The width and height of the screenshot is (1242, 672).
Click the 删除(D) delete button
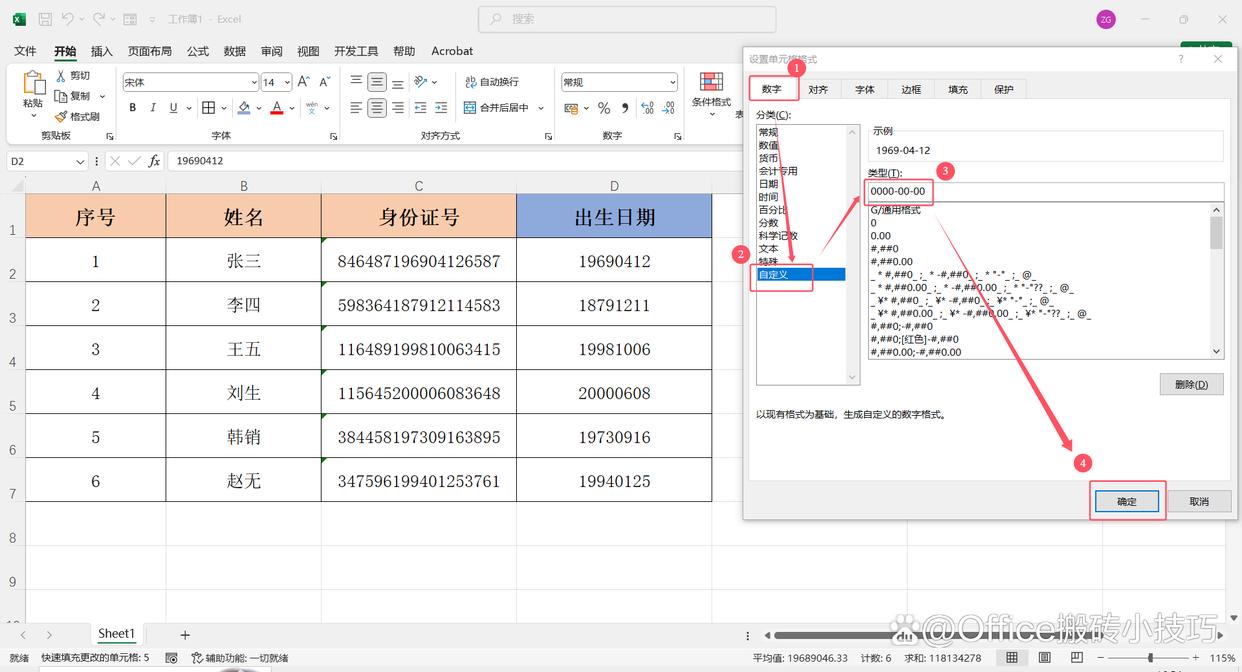1192,384
